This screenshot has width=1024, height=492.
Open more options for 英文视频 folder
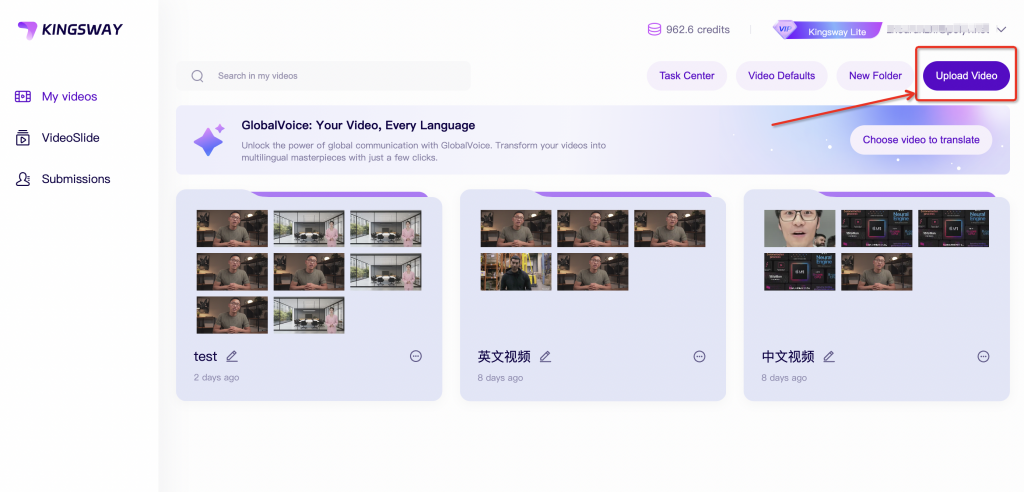699,356
